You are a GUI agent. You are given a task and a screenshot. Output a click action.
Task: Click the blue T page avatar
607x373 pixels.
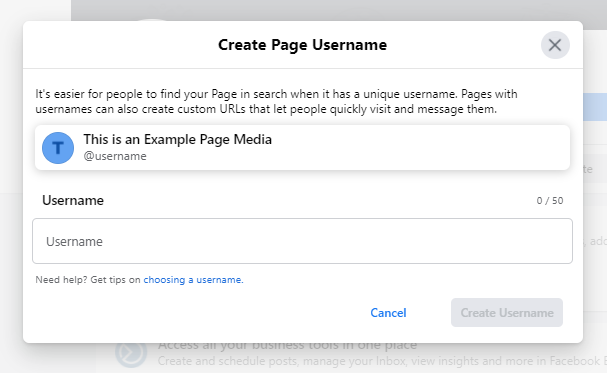58,148
